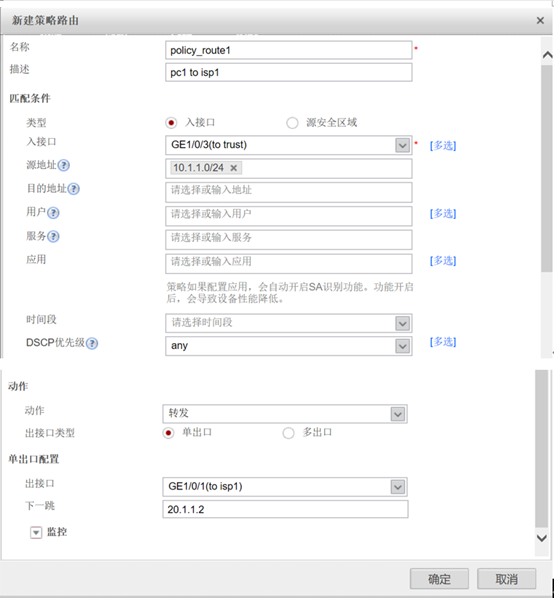Open the 动作 转发 dropdown
Image resolution: width=554 pixels, height=598 pixels.
click(398, 414)
